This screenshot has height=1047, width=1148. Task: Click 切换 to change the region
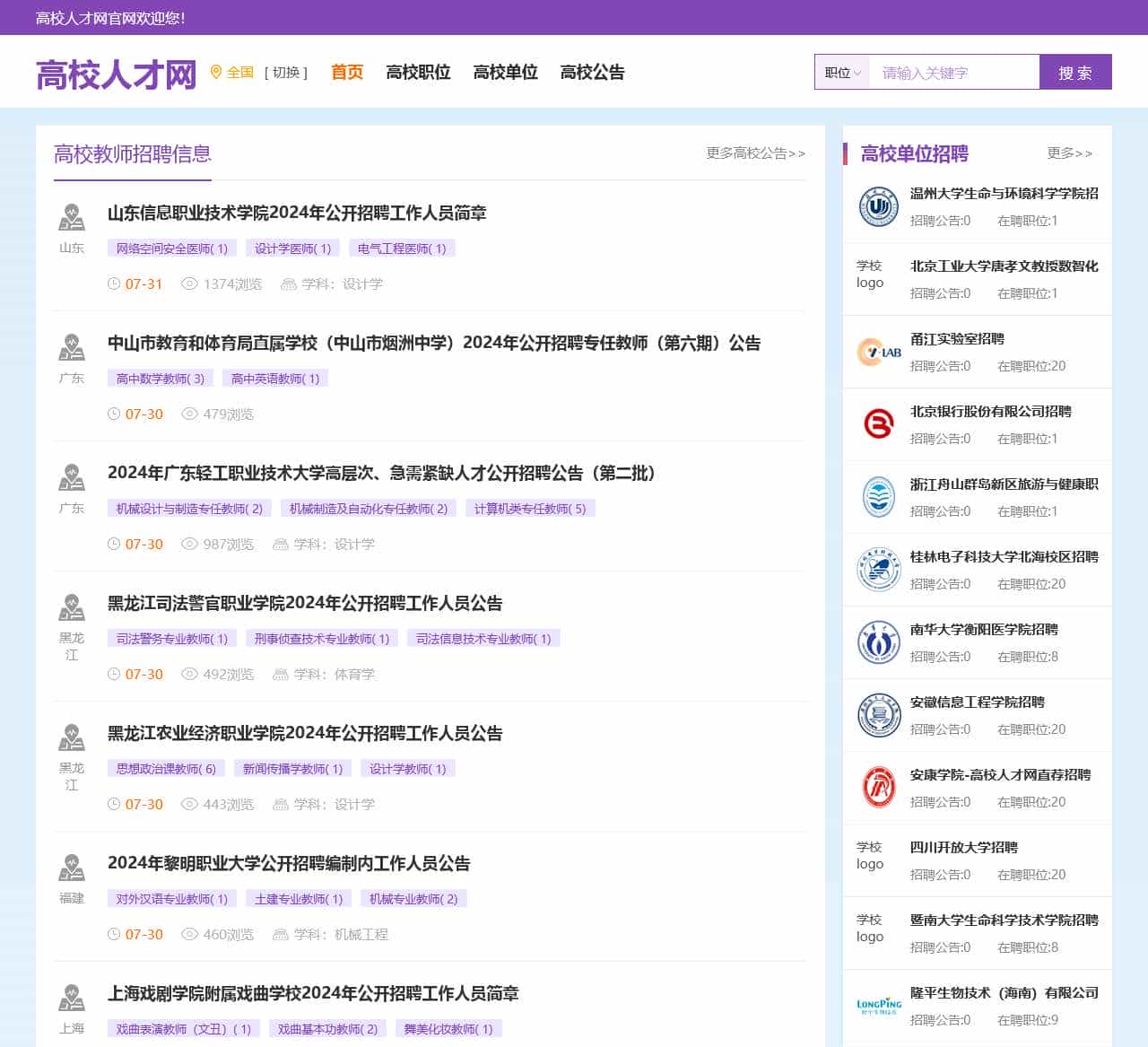[286, 73]
